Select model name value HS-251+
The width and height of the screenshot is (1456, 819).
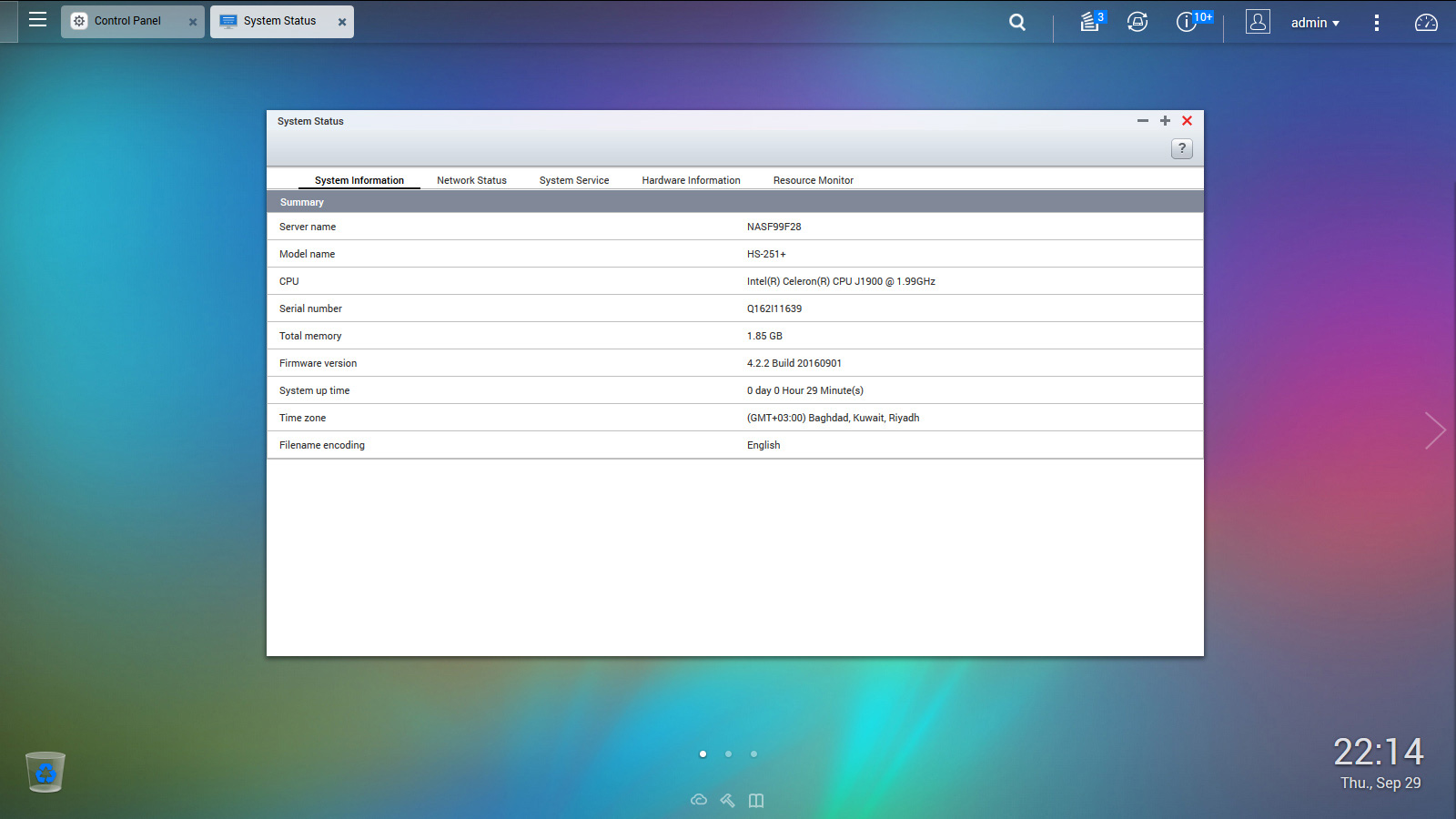click(766, 254)
